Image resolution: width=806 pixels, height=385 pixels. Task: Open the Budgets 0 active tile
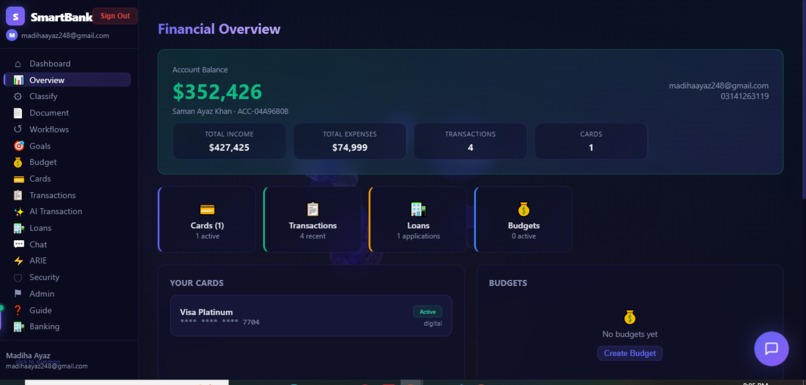pyautogui.click(x=523, y=219)
